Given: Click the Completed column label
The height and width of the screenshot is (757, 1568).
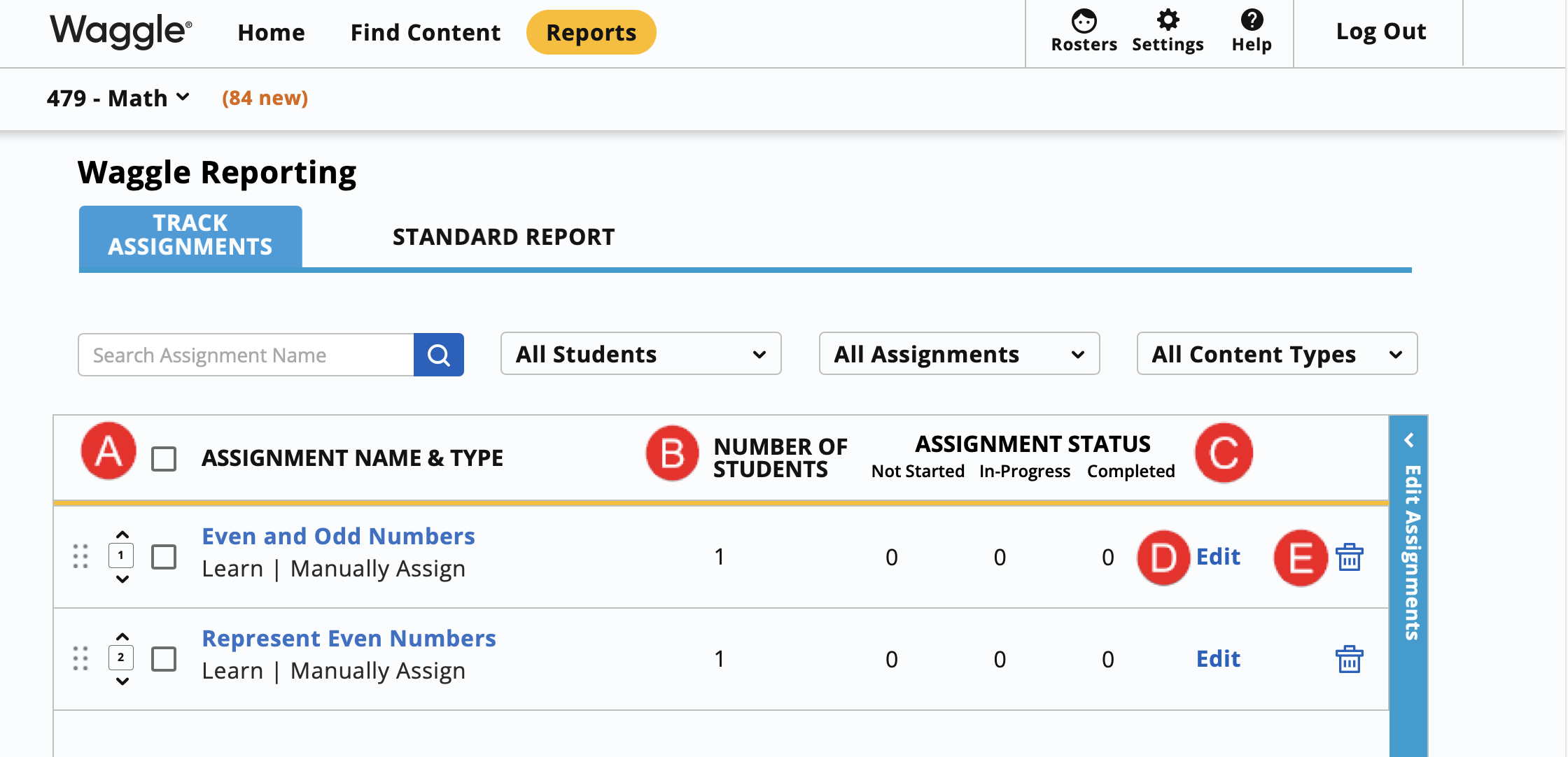Looking at the screenshot, I should (x=1130, y=472).
